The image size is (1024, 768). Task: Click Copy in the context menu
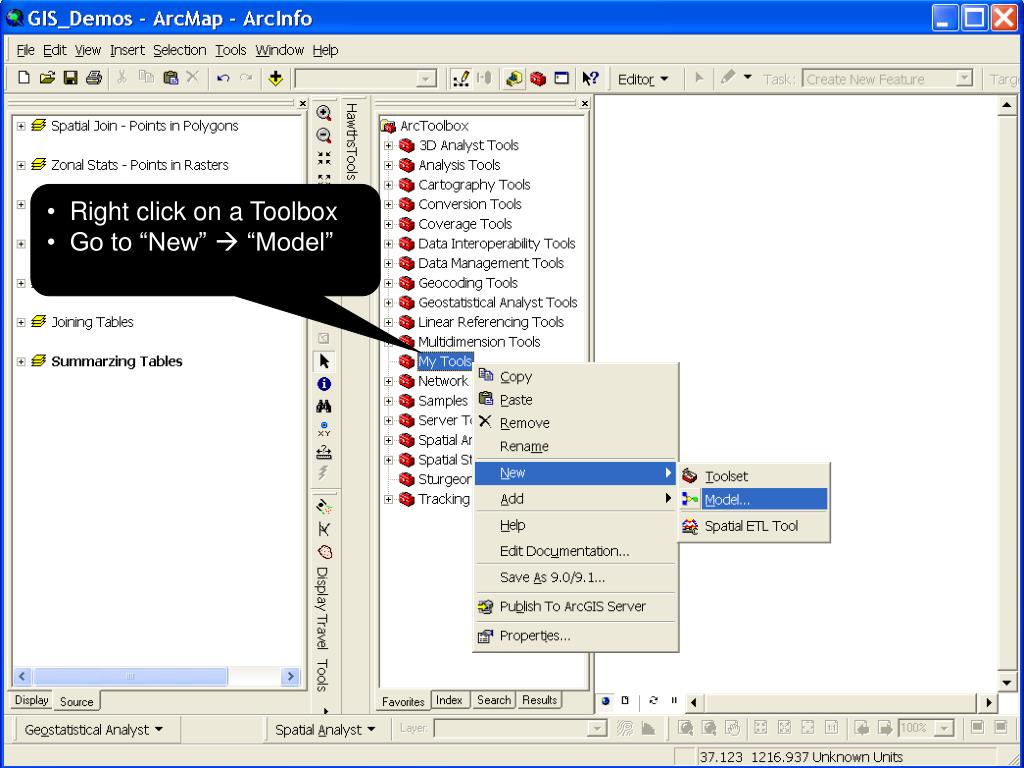[575, 377]
